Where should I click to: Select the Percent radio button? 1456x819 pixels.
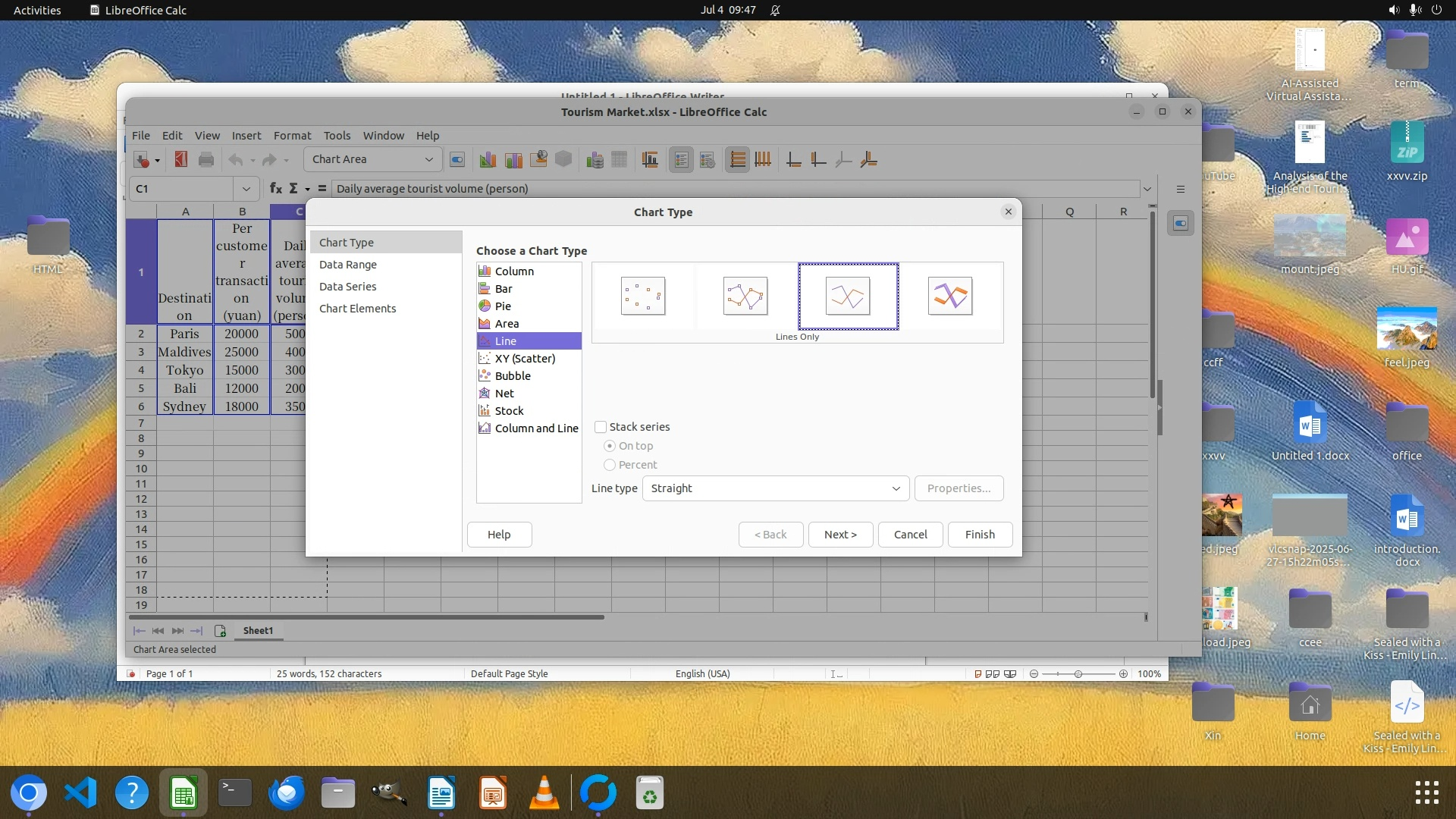(x=610, y=465)
